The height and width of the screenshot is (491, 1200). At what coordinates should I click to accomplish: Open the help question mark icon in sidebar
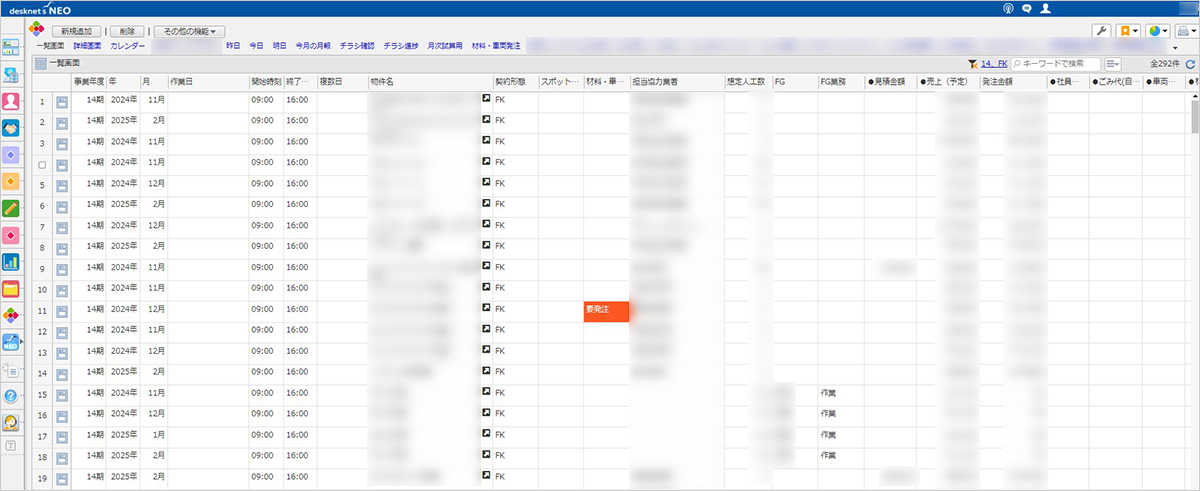pos(12,396)
